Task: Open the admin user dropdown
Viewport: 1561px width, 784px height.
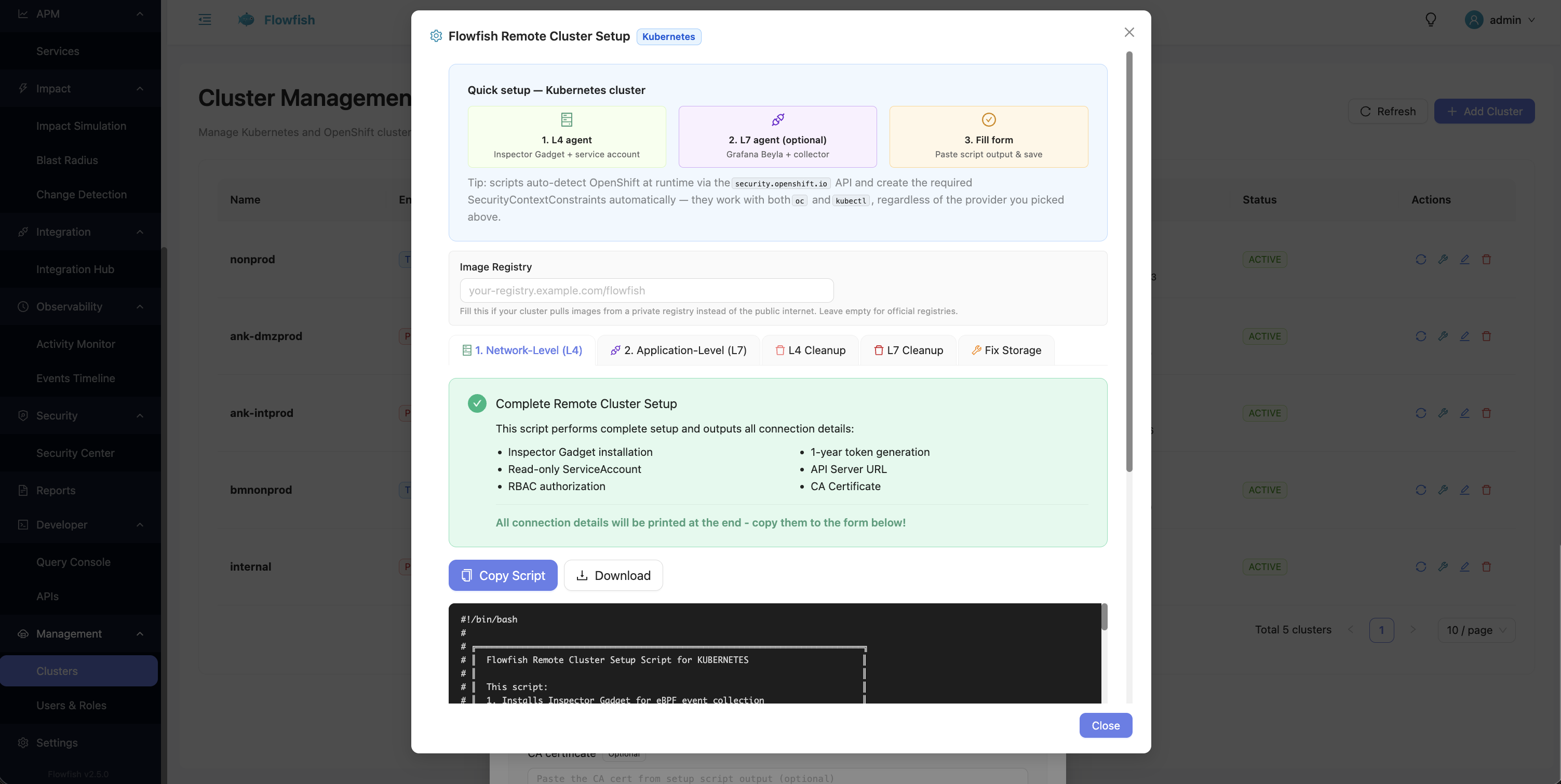Action: pos(1500,20)
